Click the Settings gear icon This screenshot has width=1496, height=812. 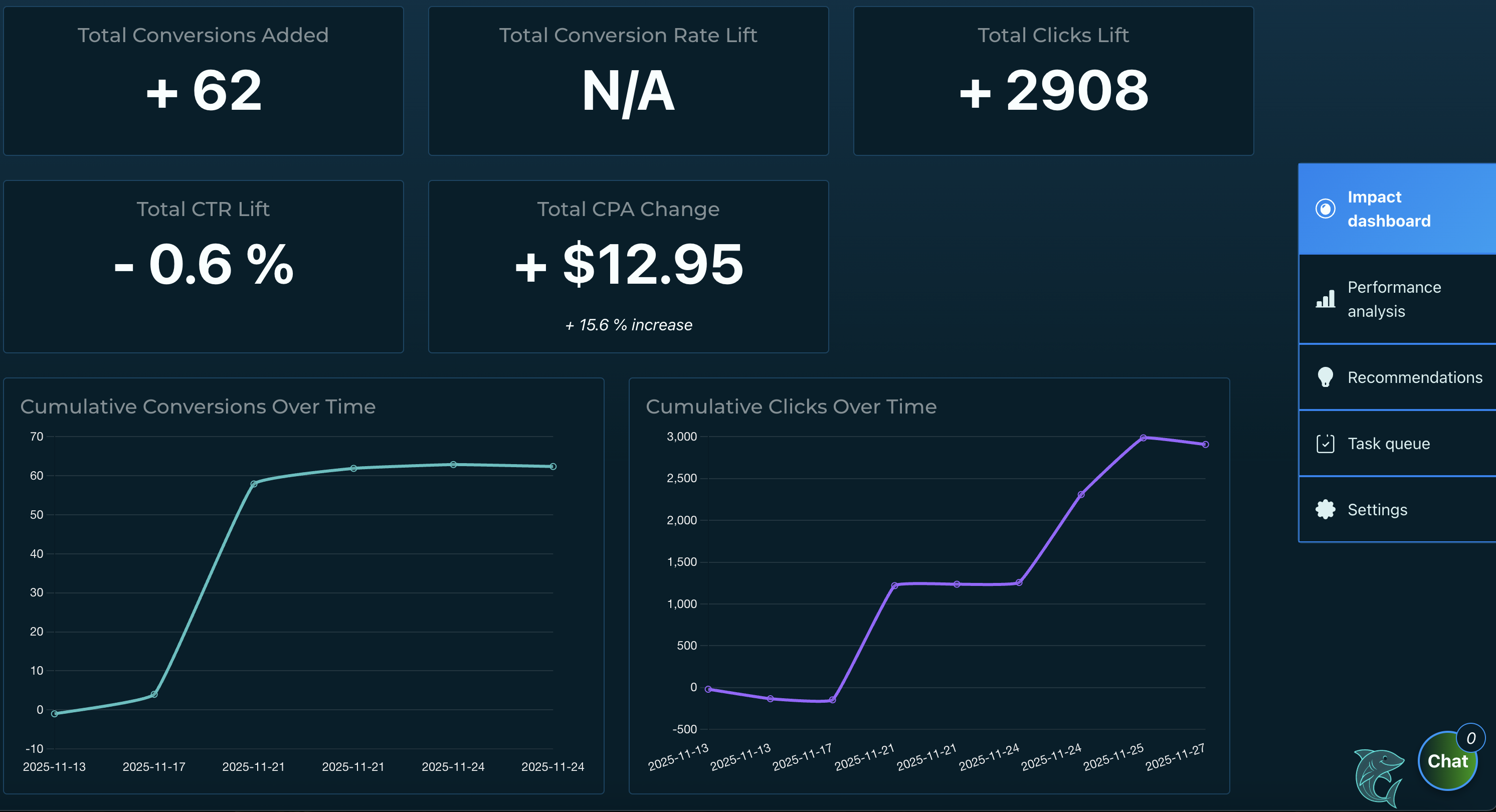point(1325,509)
